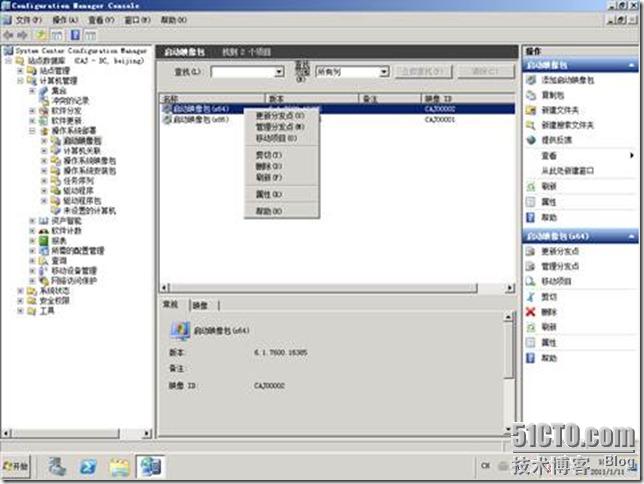The height and width of the screenshot is (484, 644).
Task: Click the 启动映像包 (x86) row icon in the list
Action: (x=167, y=120)
